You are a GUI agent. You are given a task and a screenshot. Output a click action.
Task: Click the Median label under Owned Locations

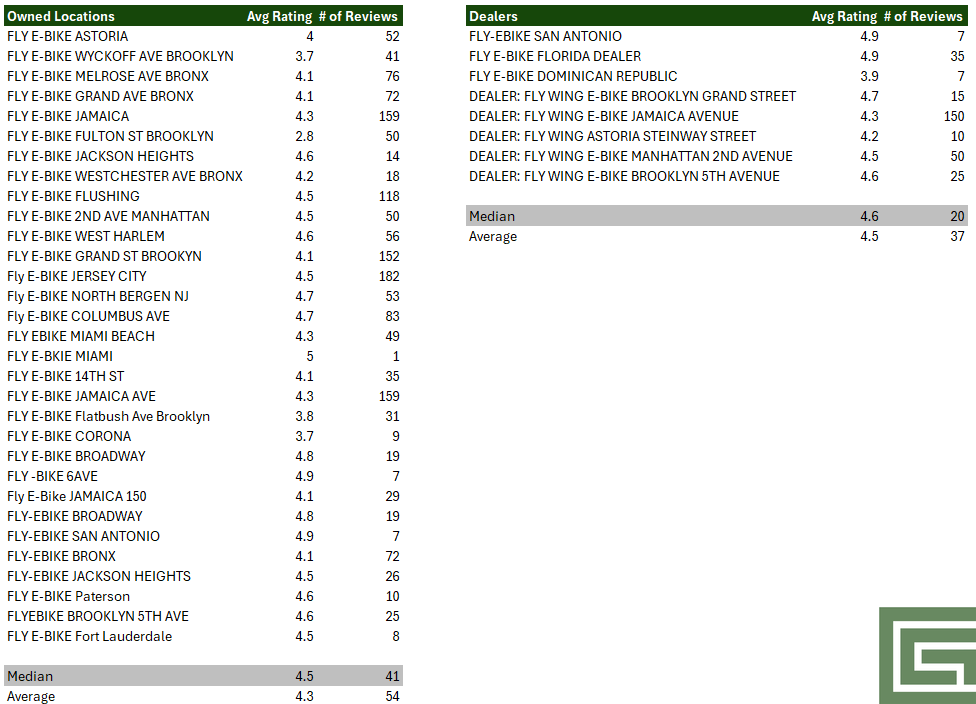30,676
